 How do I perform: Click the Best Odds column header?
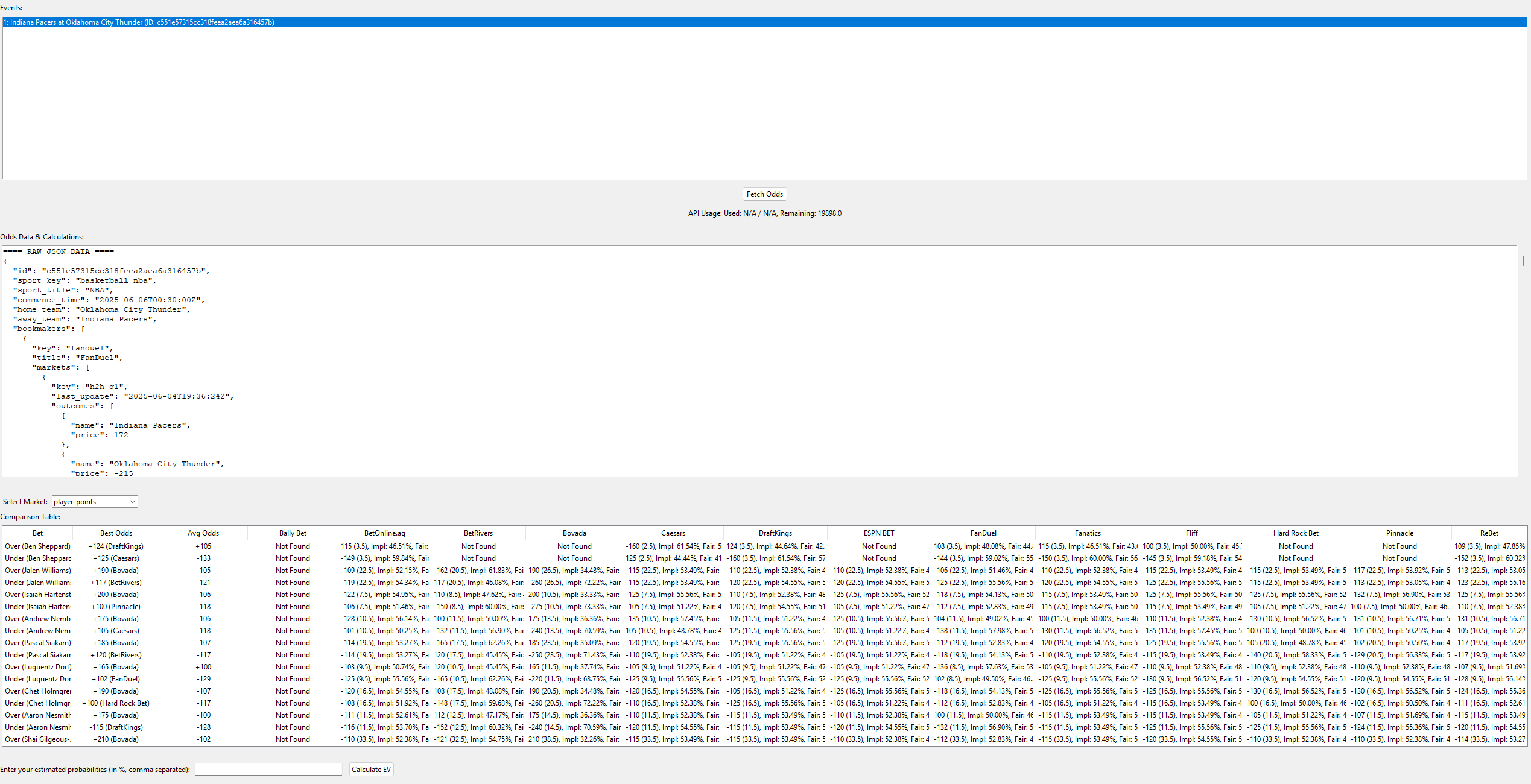(x=115, y=533)
